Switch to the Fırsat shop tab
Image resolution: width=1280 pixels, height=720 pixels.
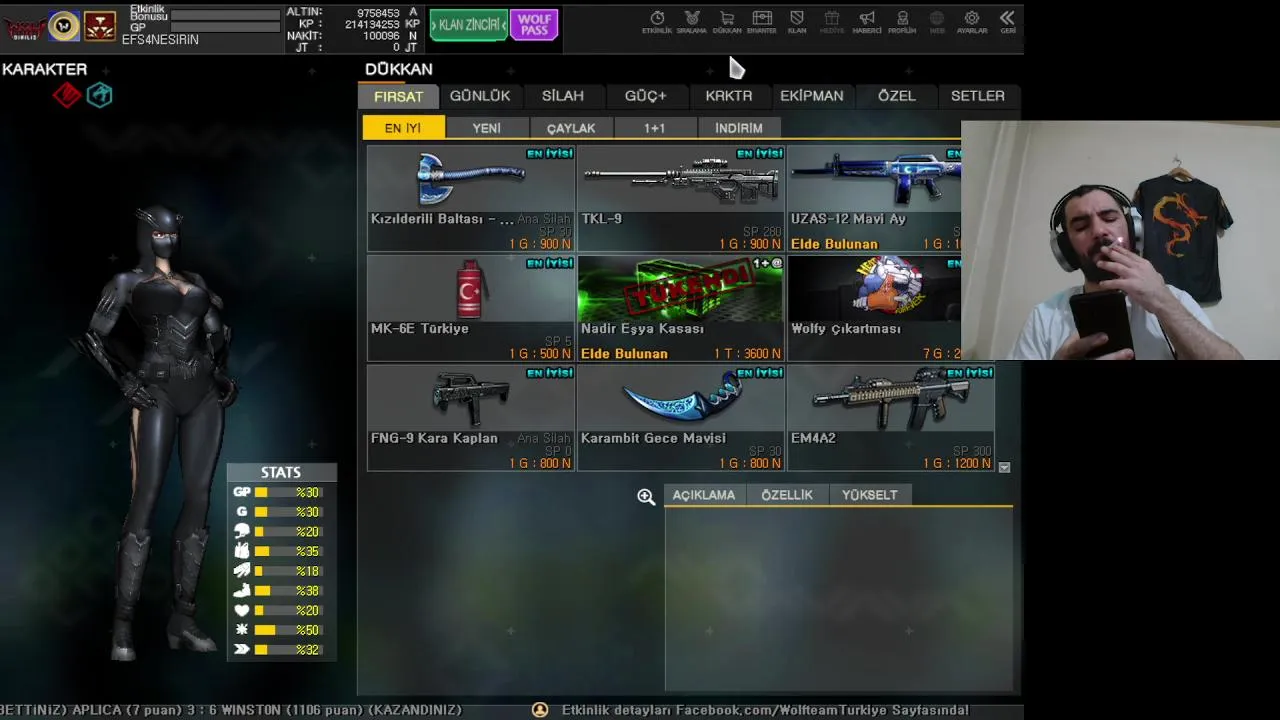[398, 96]
